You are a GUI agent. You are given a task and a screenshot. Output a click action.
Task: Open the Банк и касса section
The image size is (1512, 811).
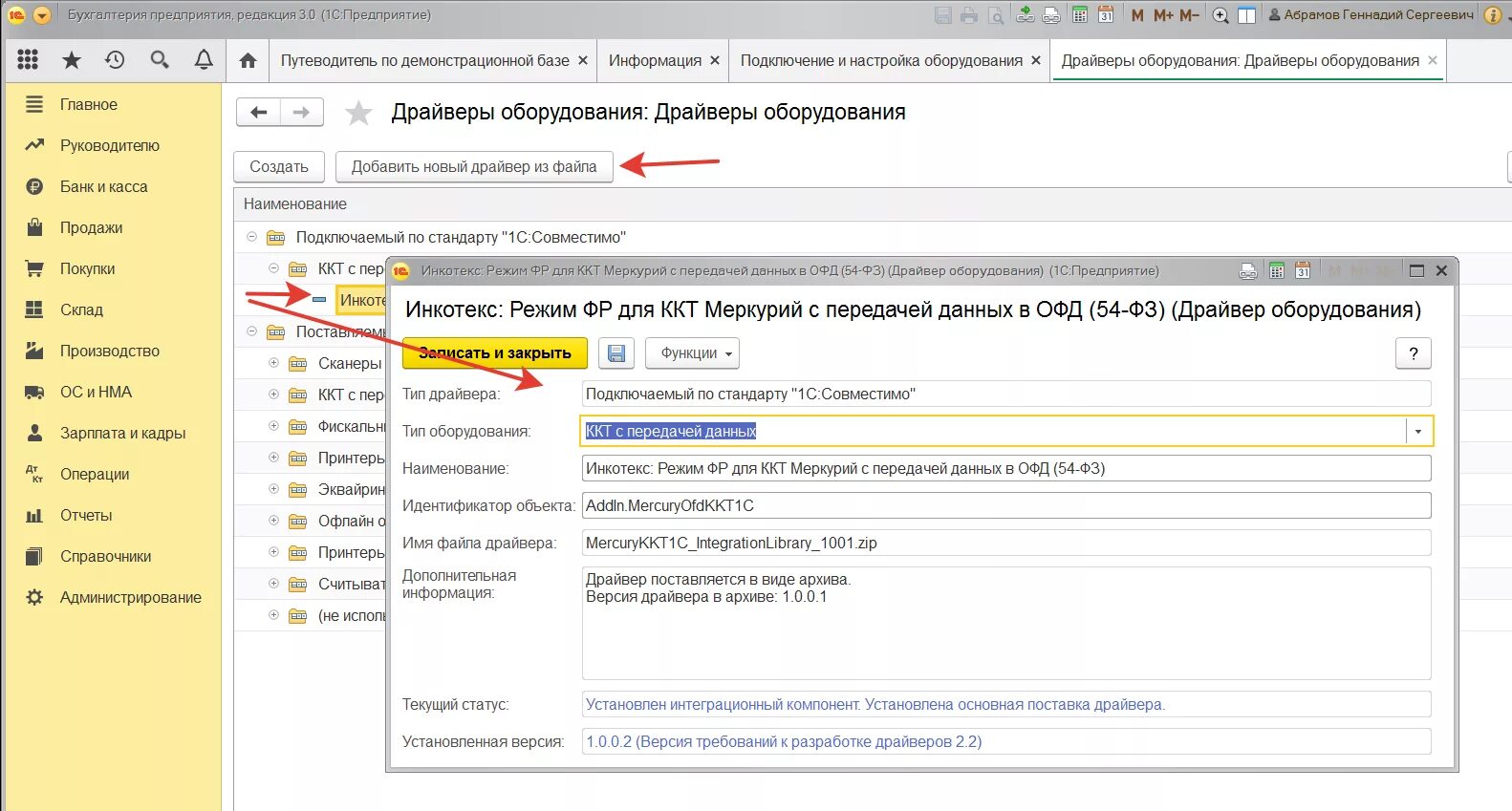[104, 186]
